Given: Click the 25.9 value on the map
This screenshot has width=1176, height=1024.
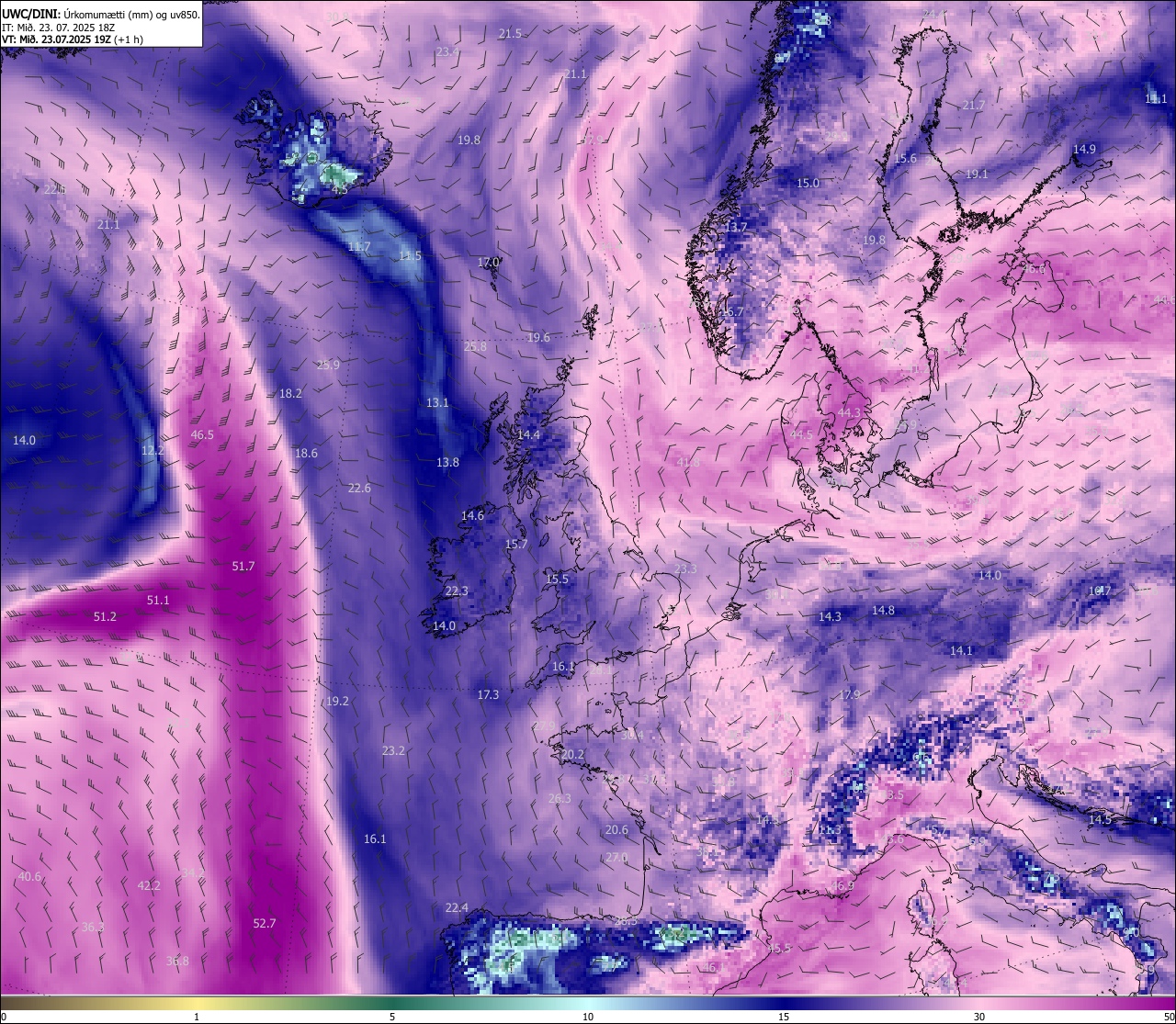Looking at the screenshot, I should [x=328, y=365].
